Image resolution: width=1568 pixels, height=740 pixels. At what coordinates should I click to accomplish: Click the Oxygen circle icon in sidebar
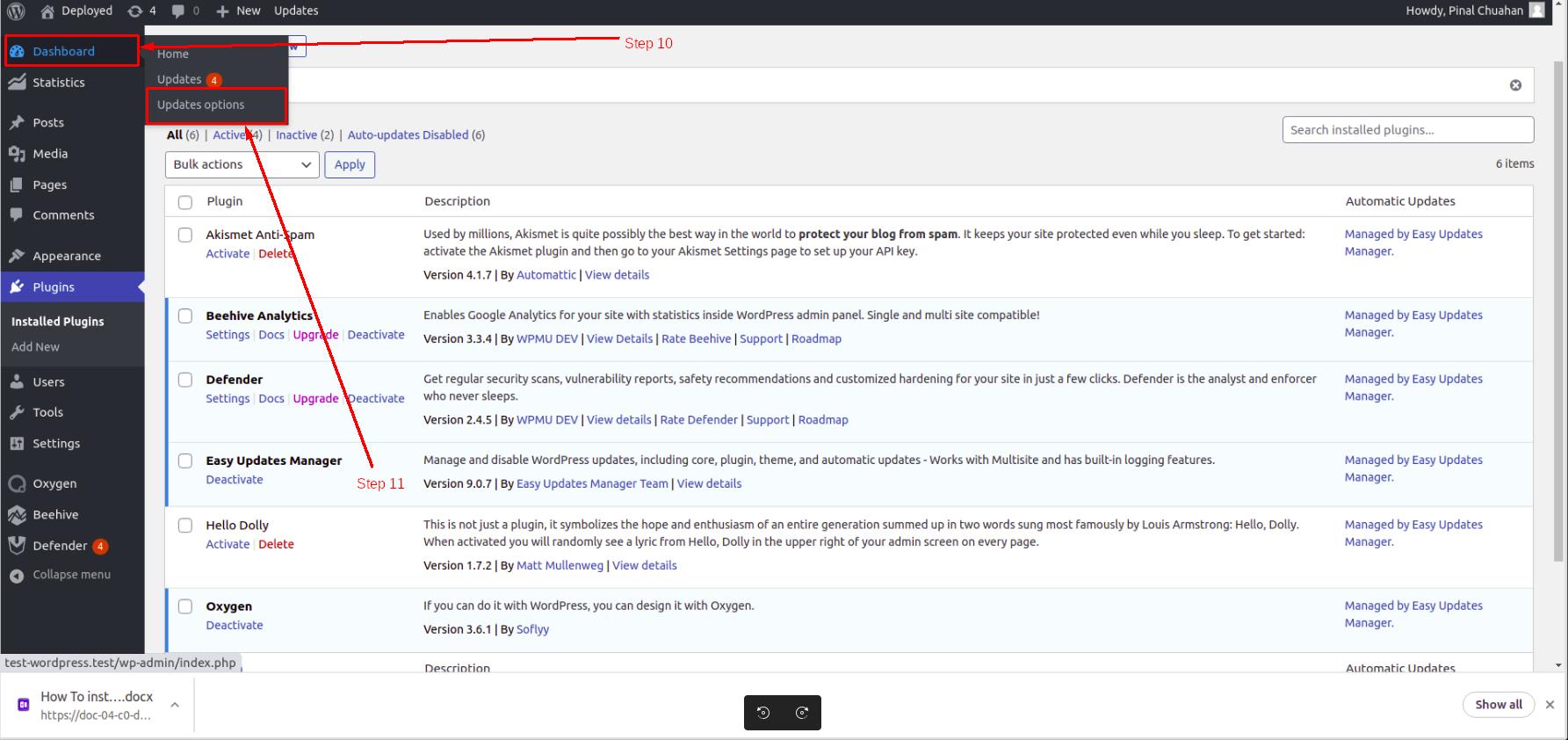(x=17, y=483)
